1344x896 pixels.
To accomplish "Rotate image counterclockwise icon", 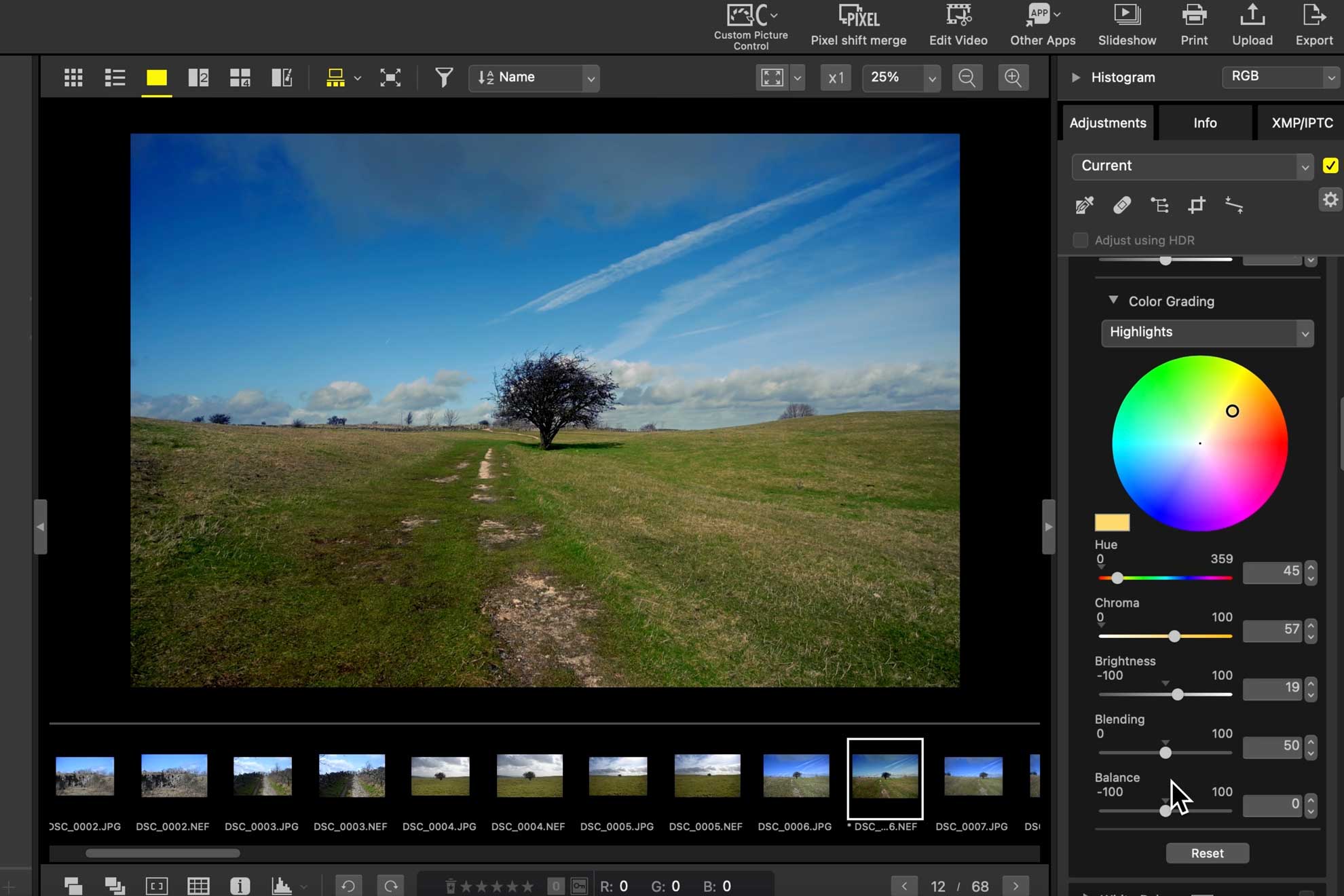I will point(348,886).
